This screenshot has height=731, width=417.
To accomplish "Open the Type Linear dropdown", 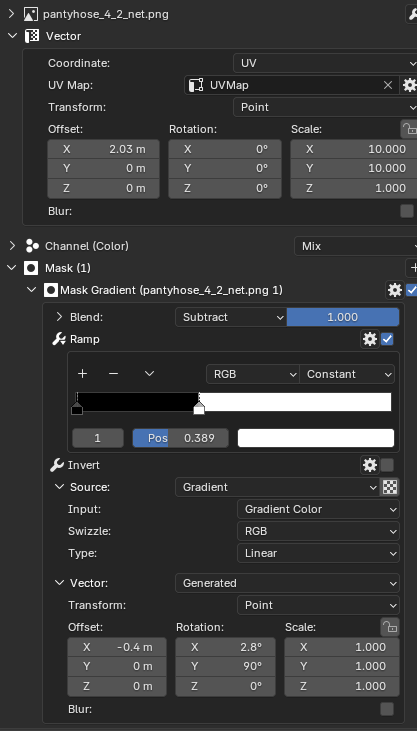I will 318,553.
